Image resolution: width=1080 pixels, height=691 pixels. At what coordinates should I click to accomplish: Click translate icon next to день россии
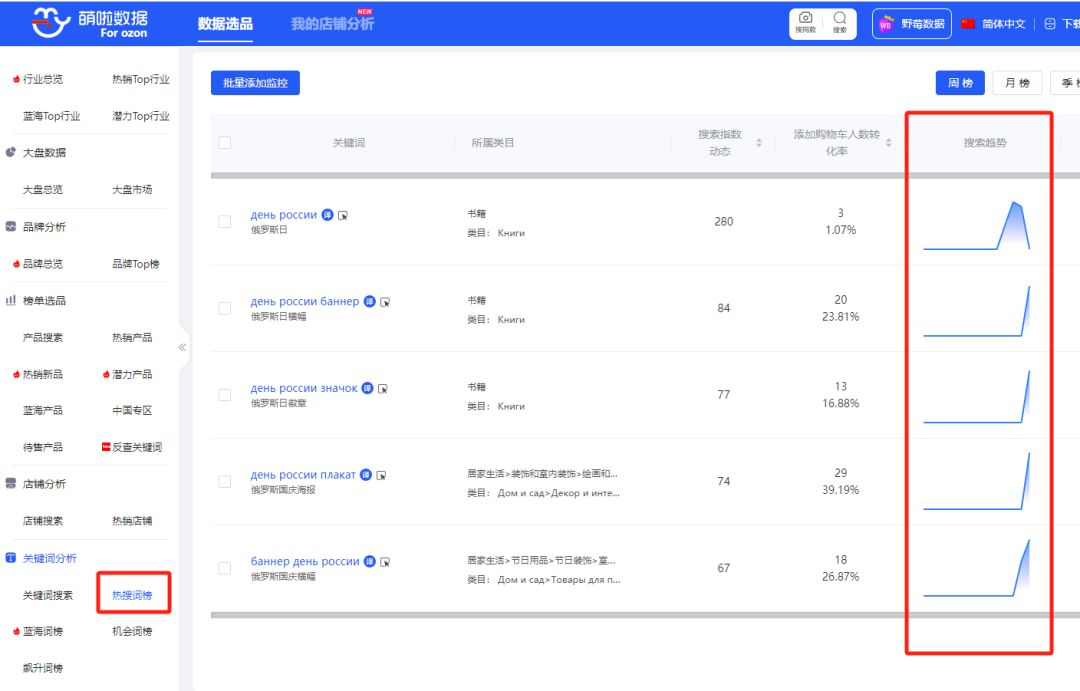point(327,215)
